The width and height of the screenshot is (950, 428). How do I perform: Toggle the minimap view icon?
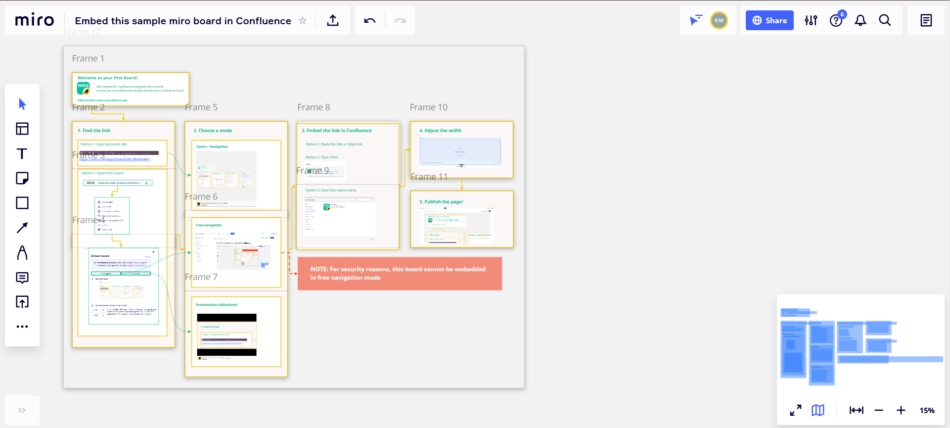click(818, 410)
